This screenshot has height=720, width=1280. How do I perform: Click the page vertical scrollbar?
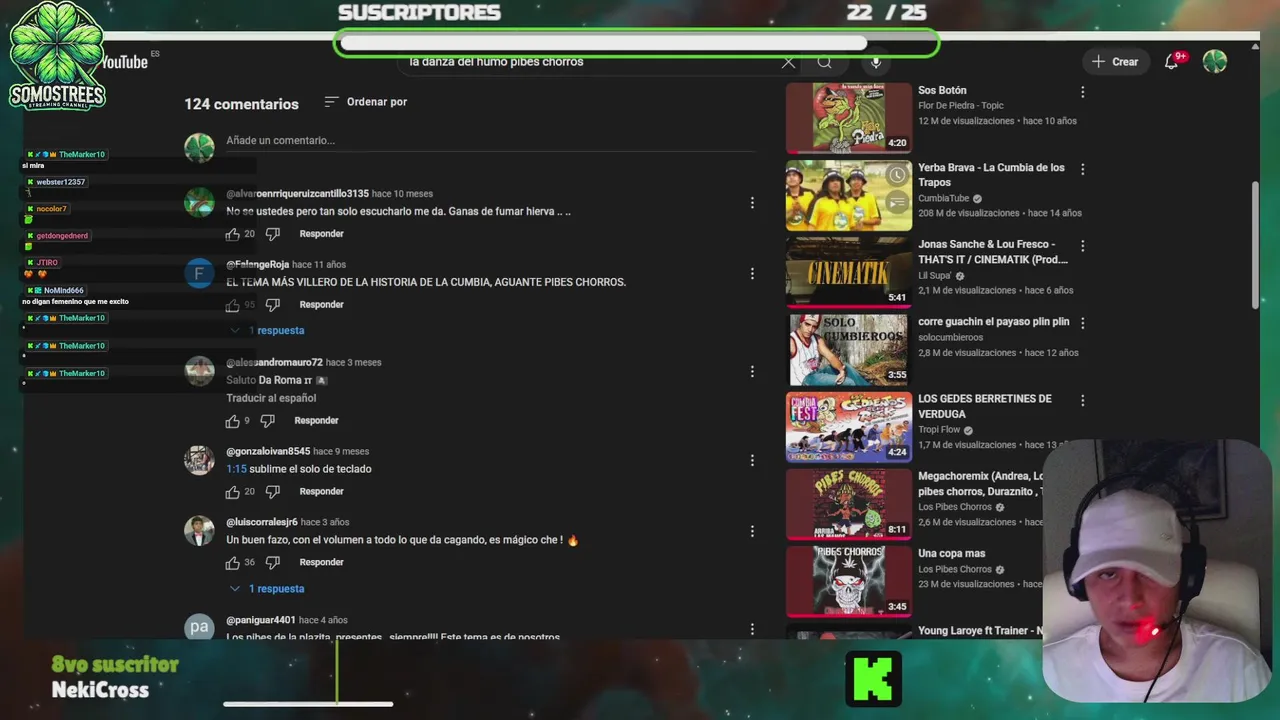point(1256,245)
